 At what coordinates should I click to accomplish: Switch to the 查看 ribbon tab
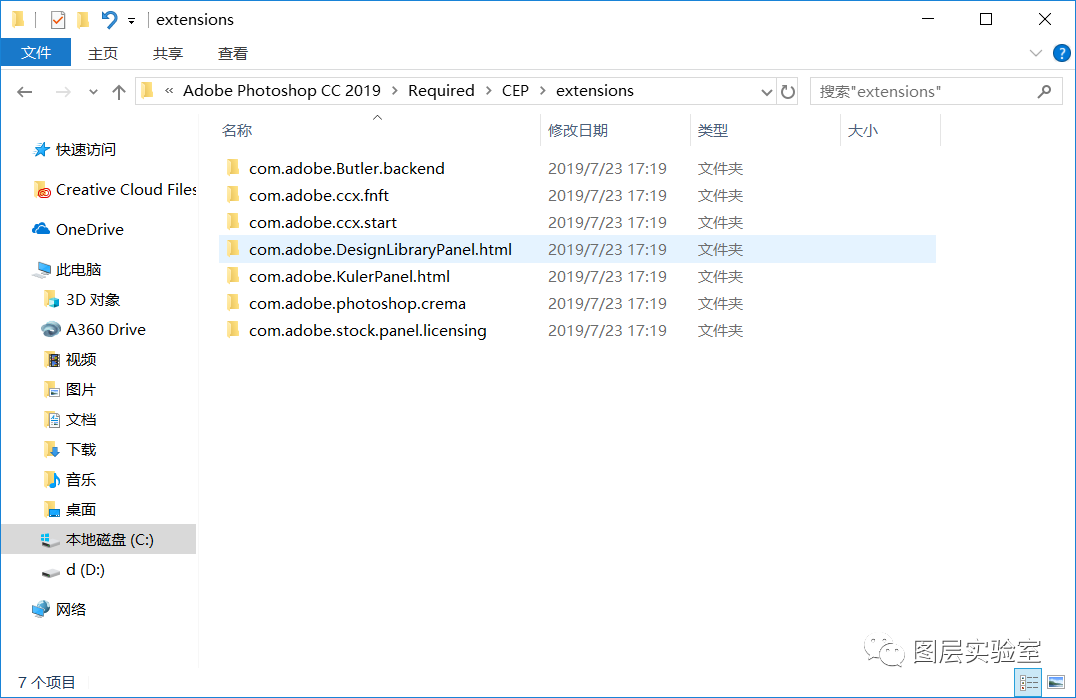tap(233, 54)
